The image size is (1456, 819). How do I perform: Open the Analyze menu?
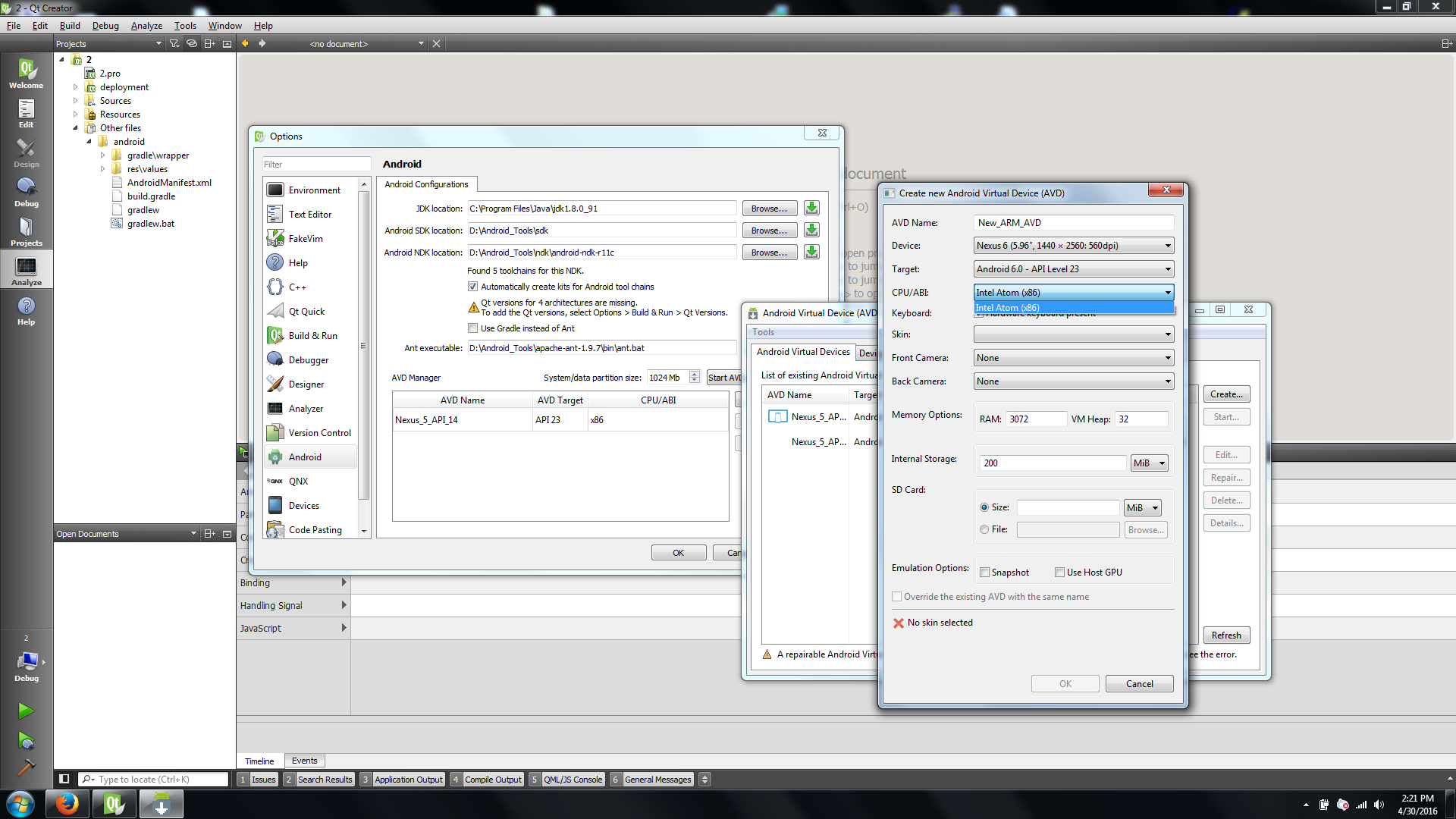[146, 25]
